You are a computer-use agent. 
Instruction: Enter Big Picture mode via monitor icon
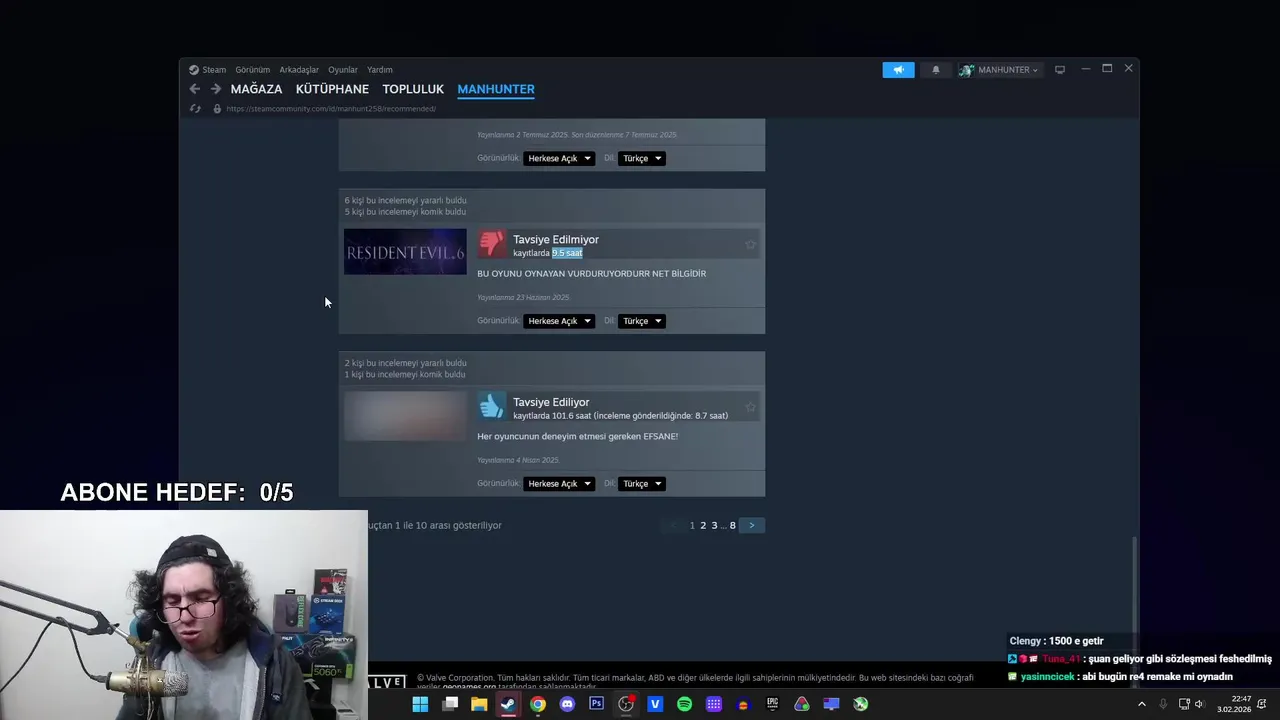click(x=1060, y=70)
